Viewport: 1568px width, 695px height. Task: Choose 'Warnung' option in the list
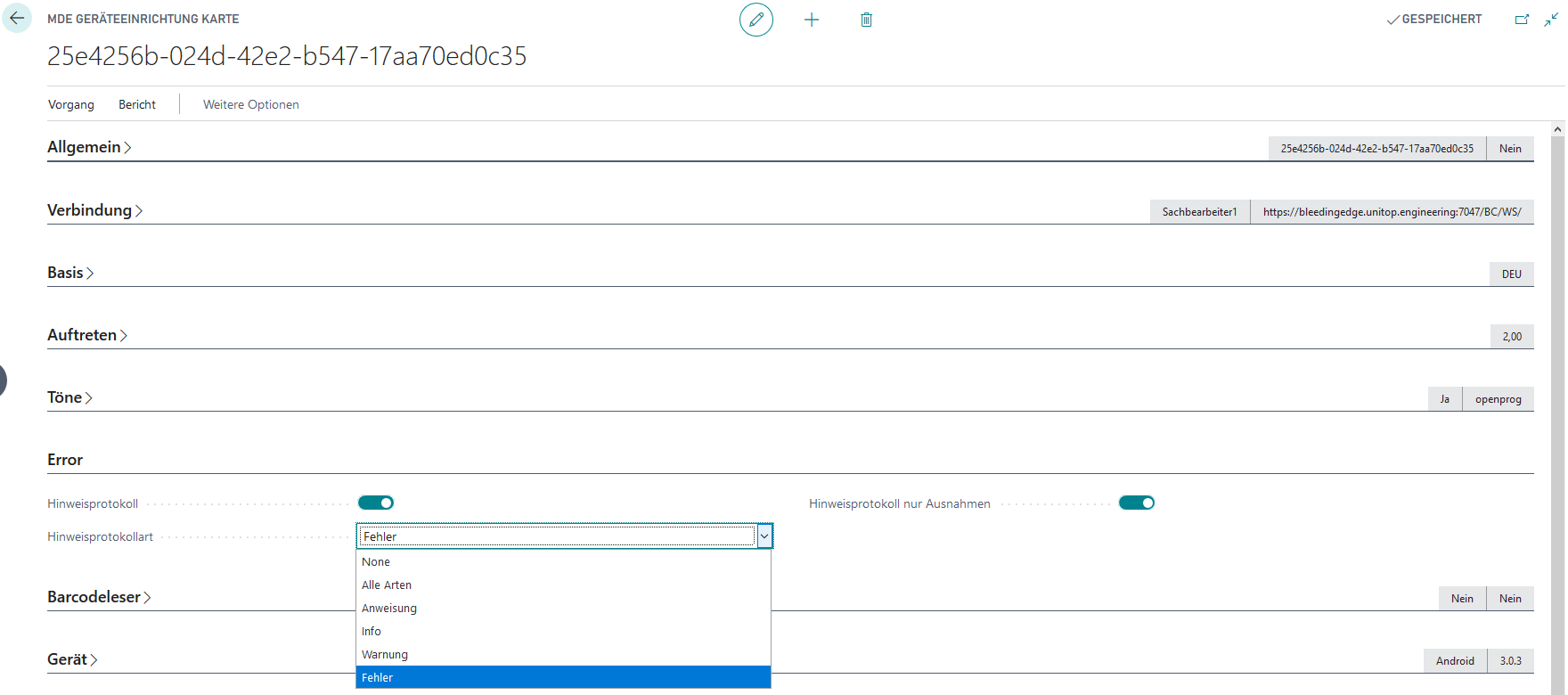385,655
